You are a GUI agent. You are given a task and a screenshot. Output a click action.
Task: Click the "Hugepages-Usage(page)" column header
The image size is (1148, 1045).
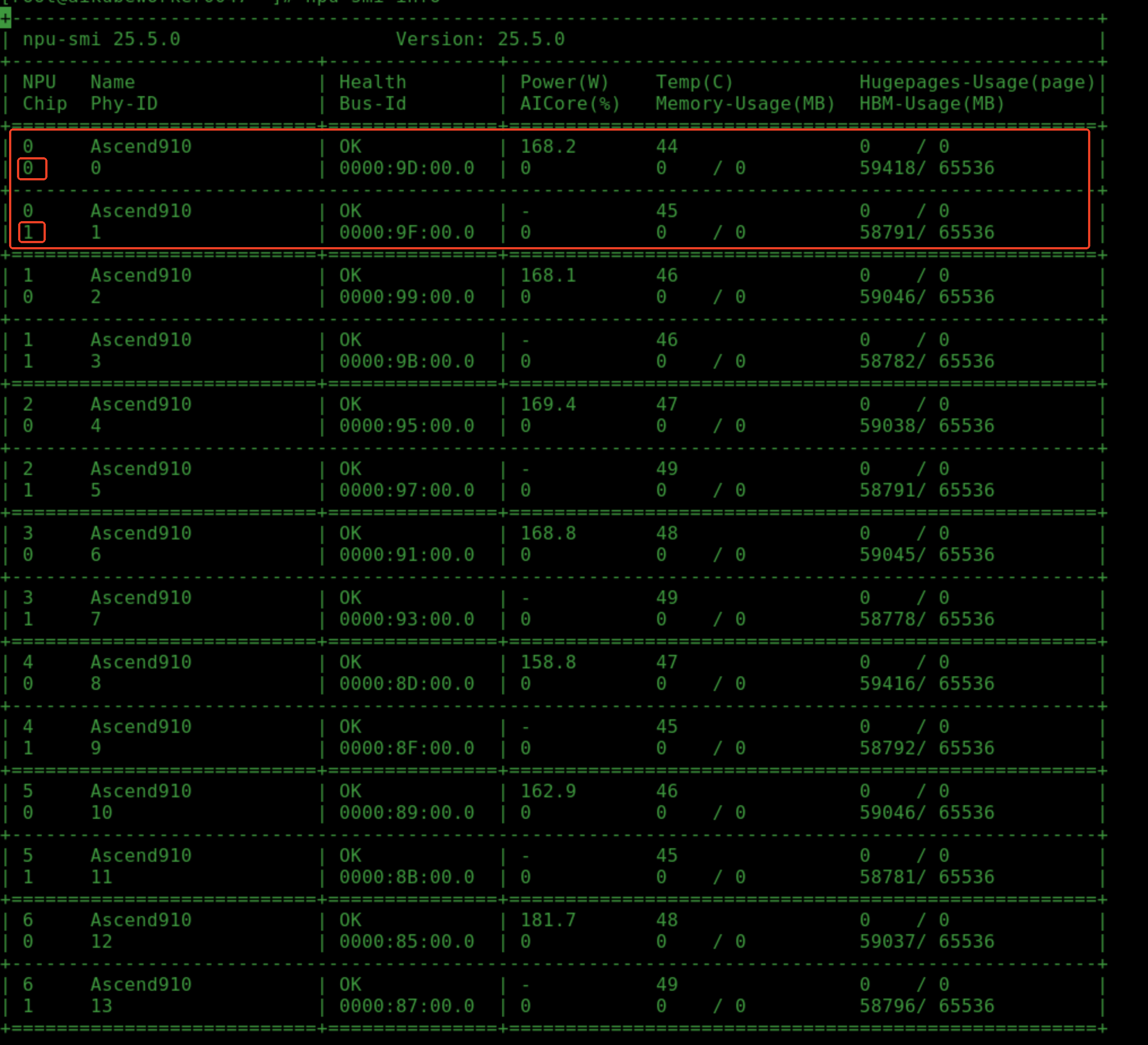[x=977, y=82]
